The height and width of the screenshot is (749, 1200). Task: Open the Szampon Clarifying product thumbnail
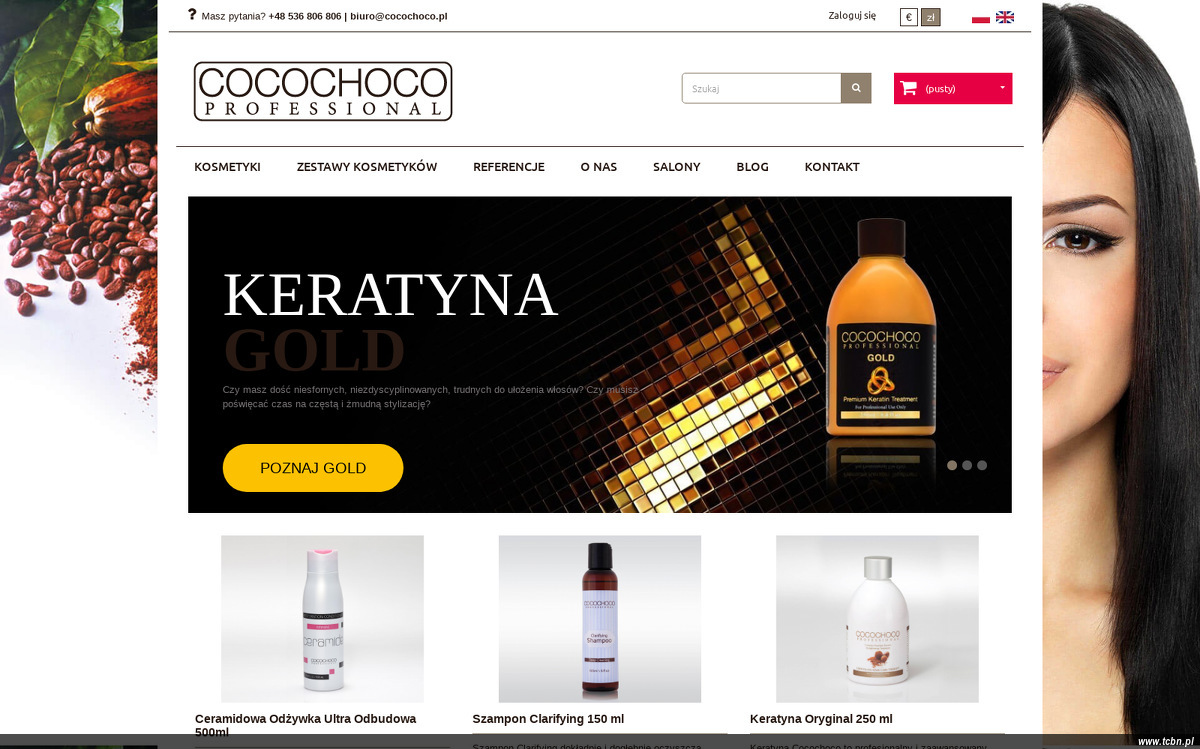point(600,619)
